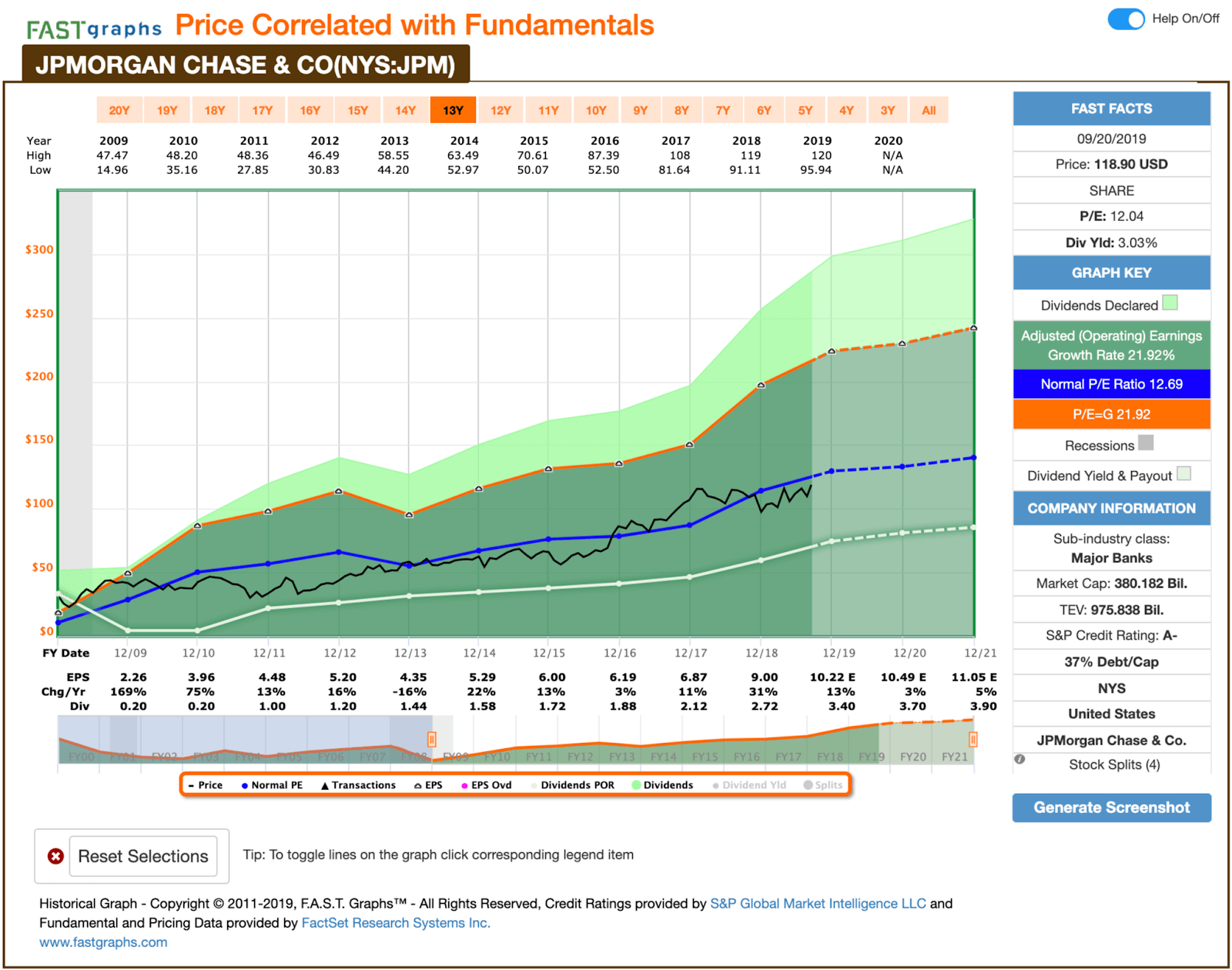Click the Stock Splits (4) text
The image size is (1232, 970).
[x=1114, y=764]
